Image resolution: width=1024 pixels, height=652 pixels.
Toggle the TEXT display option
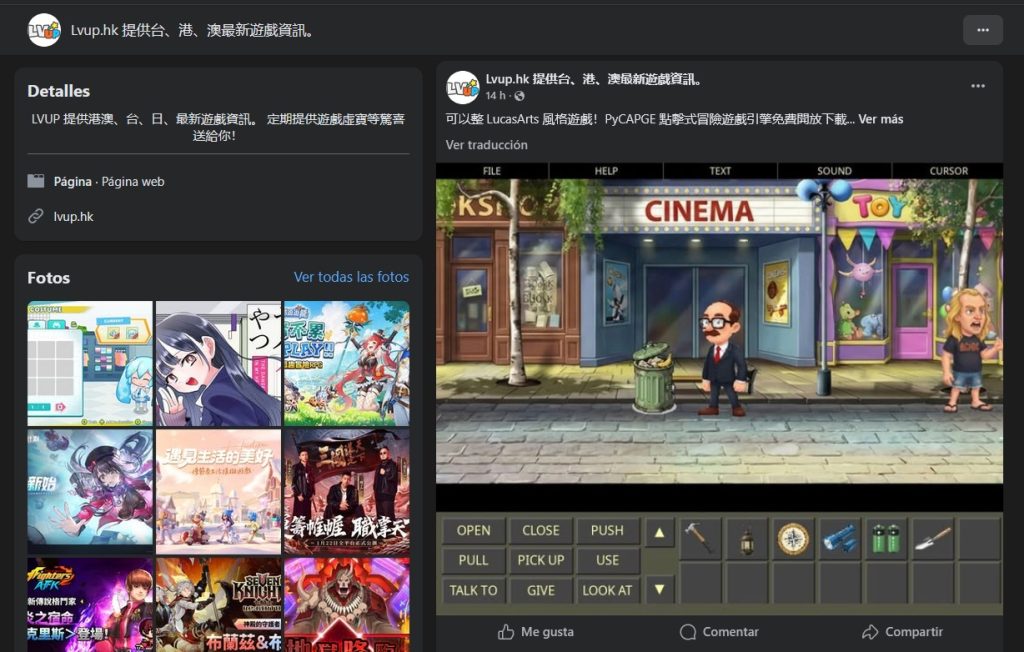[719, 171]
